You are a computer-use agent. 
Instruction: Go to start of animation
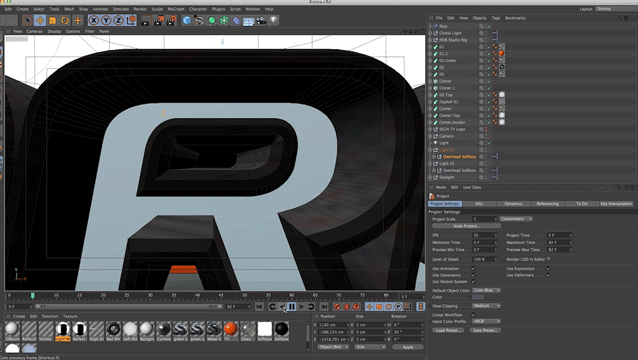tap(259, 307)
